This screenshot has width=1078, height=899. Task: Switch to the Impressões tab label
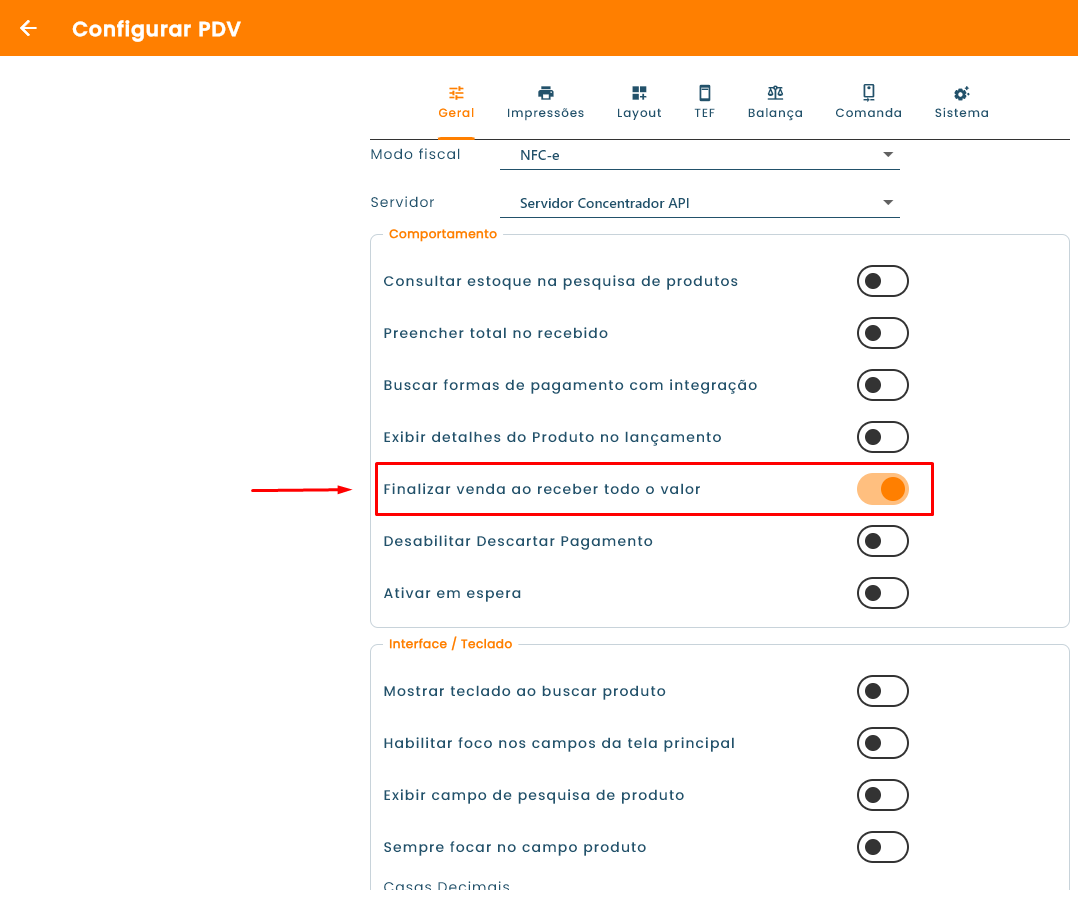(546, 113)
